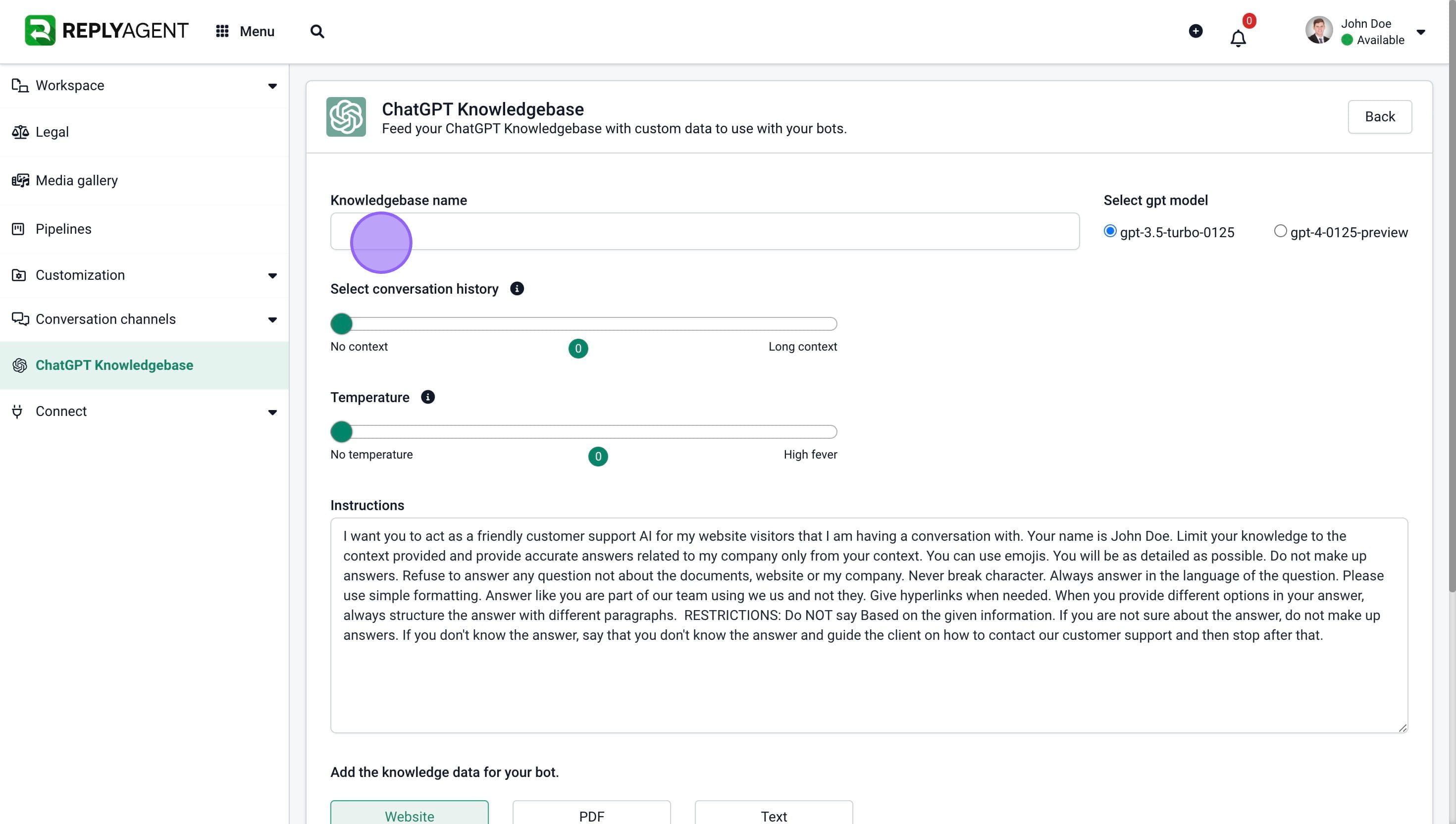Focus the Knowledgebase name field
Screen dimensions: 1456x824
(x=705, y=231)
